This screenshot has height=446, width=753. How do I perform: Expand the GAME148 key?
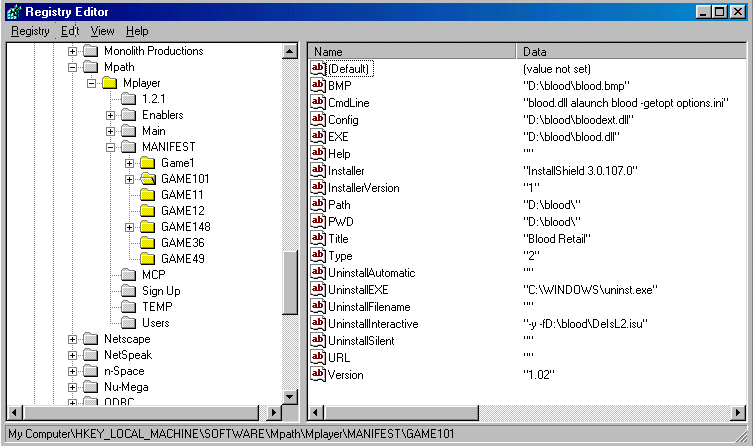click(x=129, y=227)
